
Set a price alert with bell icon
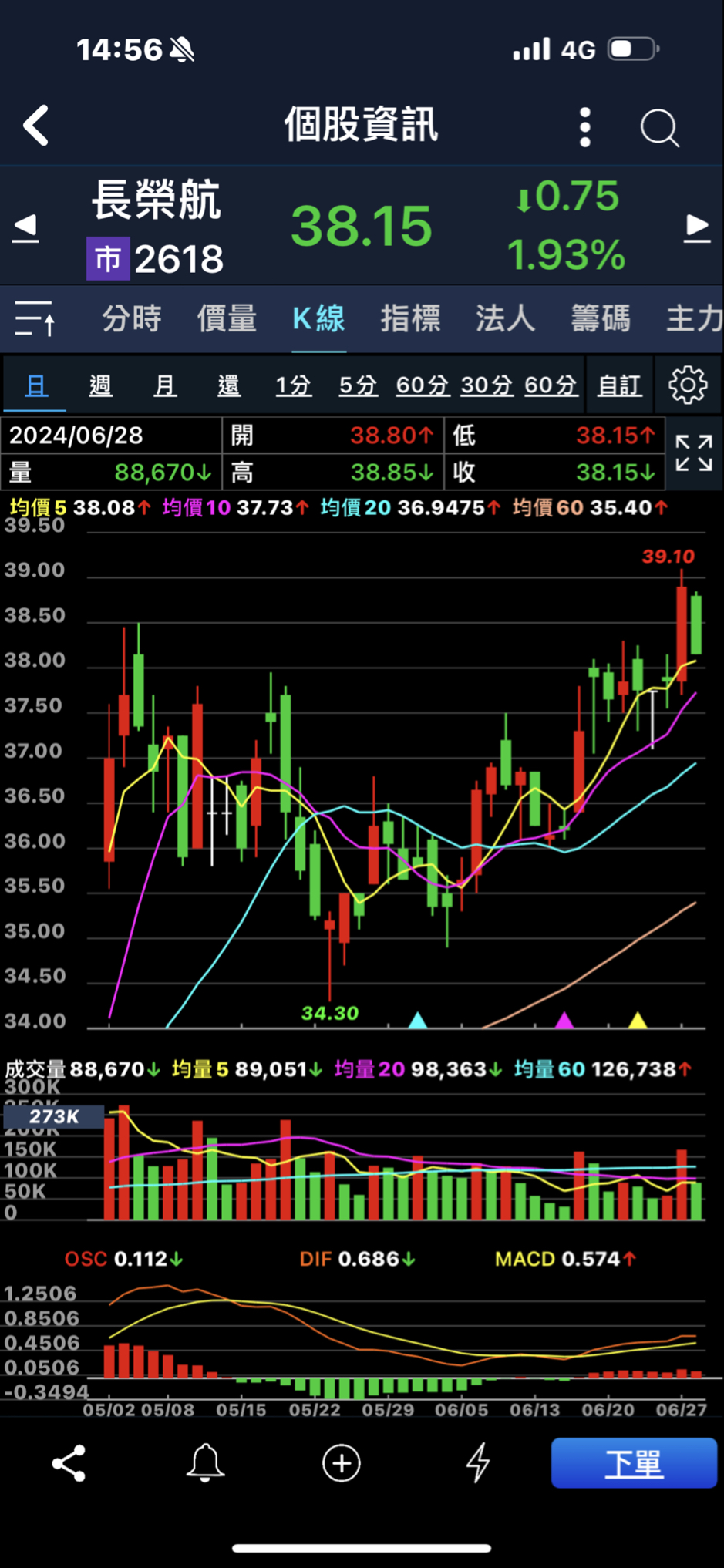205,1463
